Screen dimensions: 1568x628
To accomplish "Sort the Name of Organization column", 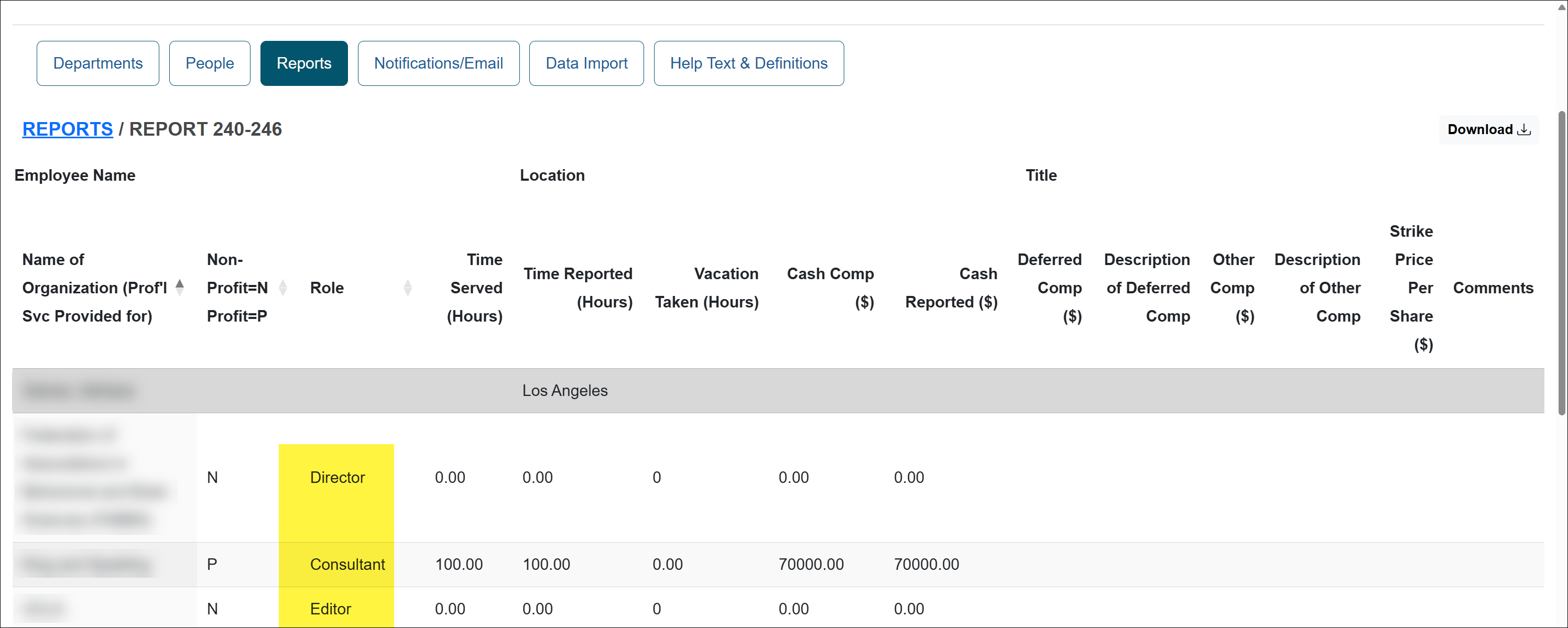I will point(180,287).
